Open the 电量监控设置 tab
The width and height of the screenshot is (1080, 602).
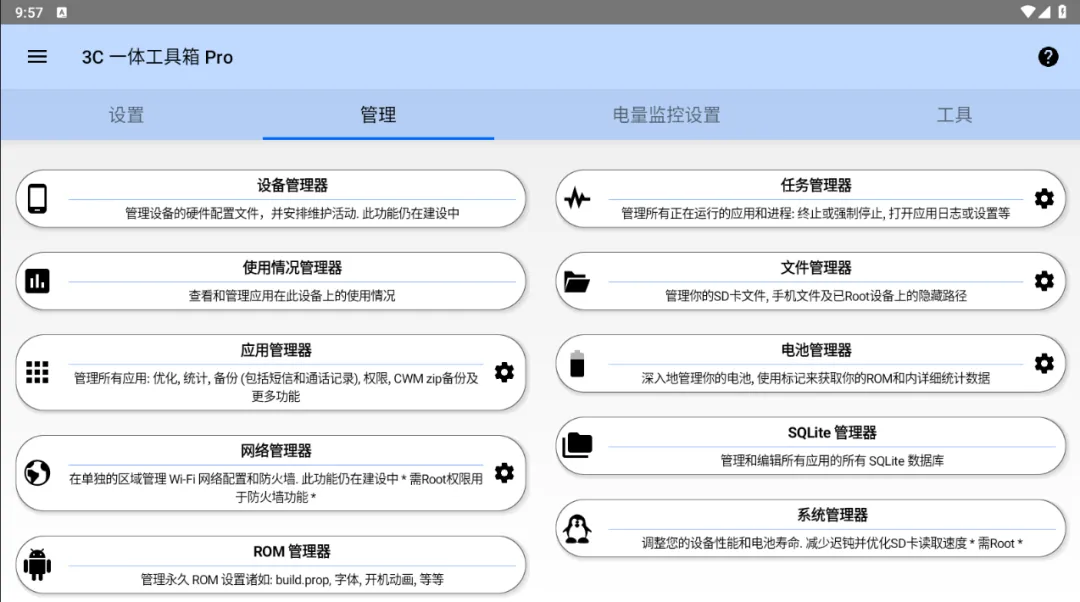pyautogui.click(x=666, y=114)
